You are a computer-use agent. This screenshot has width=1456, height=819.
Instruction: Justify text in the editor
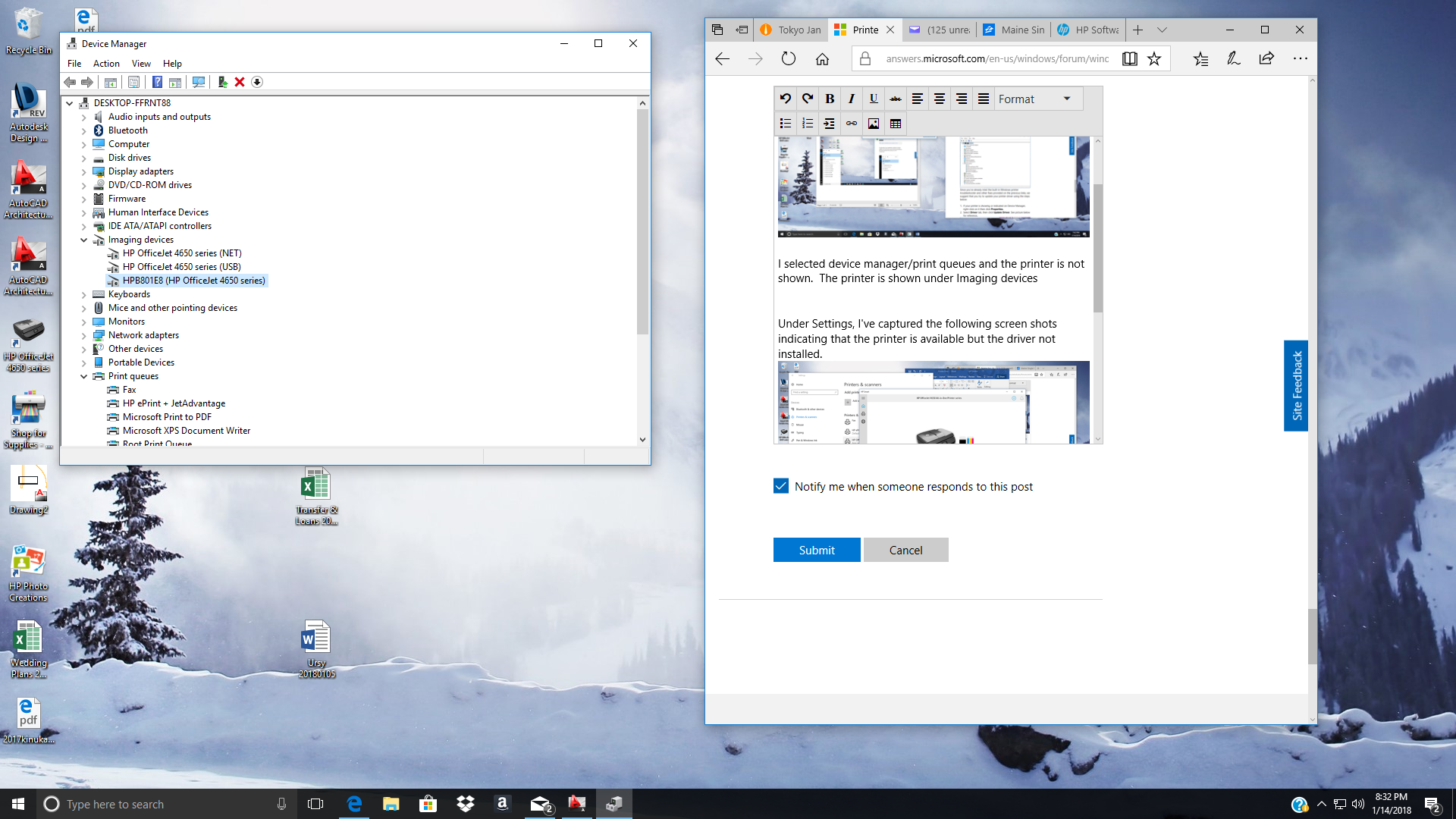click(984, 99)
